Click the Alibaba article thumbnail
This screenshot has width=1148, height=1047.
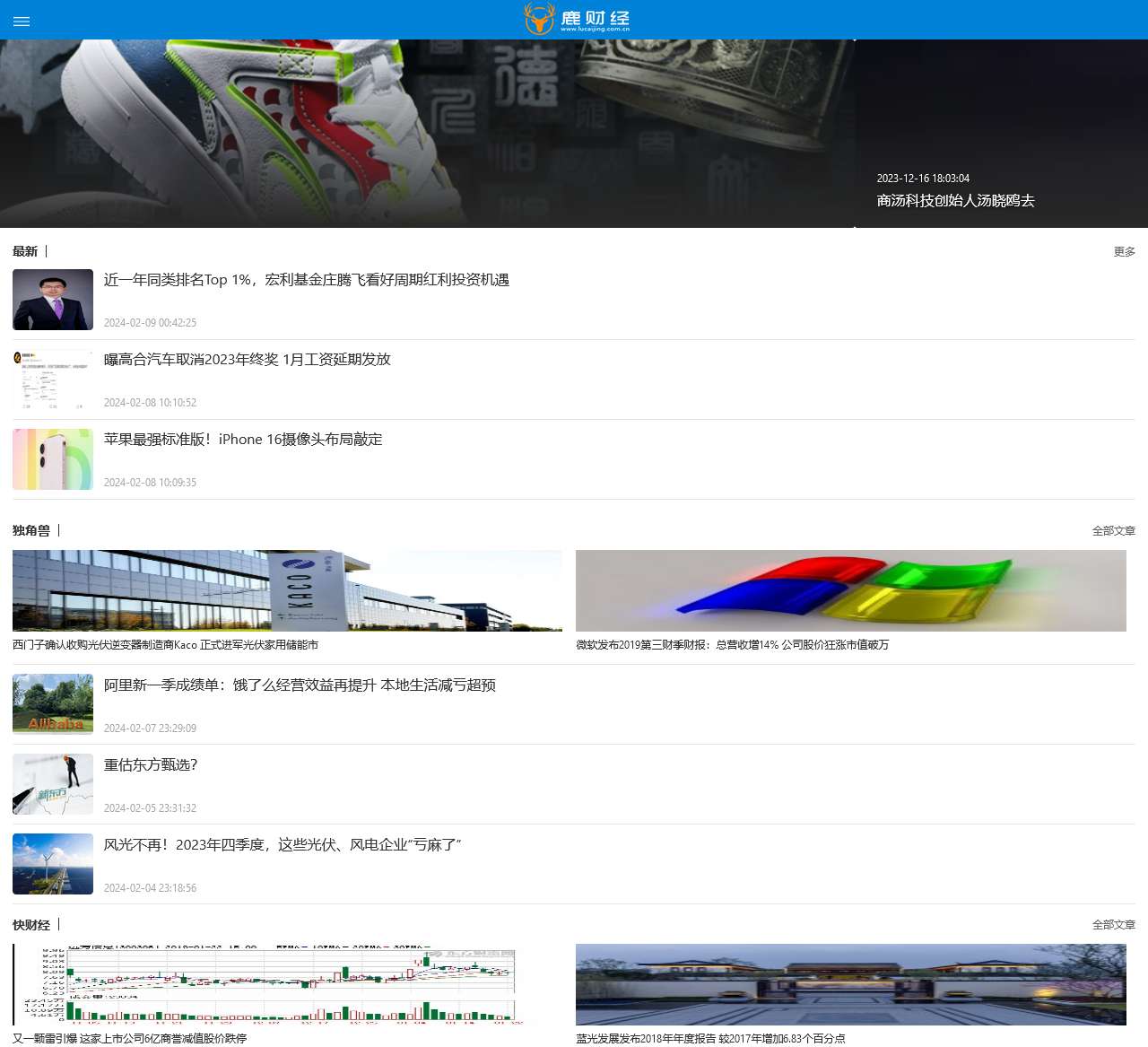pos(53,704)
